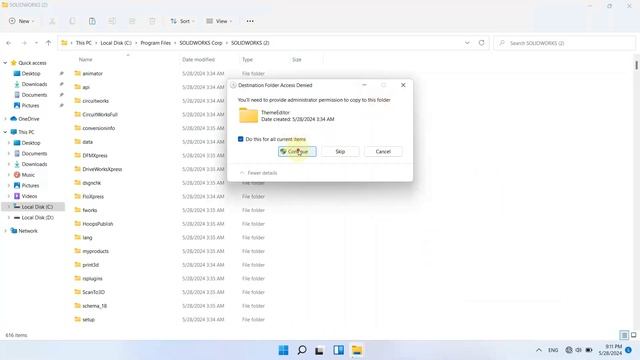The height and width of the screenshot is (360, 640).
Task: Click Local Disk (C:) in breadcrumb
Action: point(116,43)
